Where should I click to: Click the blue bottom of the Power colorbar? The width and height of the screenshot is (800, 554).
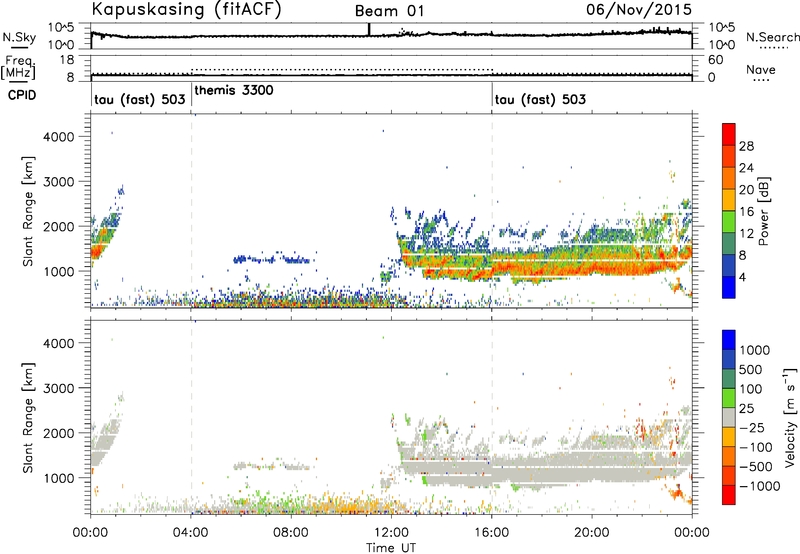[x=729, y=287]
